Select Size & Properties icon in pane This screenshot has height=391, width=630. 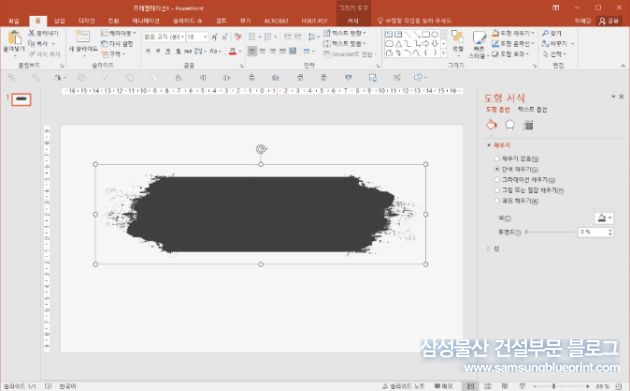tap(529, 125)
